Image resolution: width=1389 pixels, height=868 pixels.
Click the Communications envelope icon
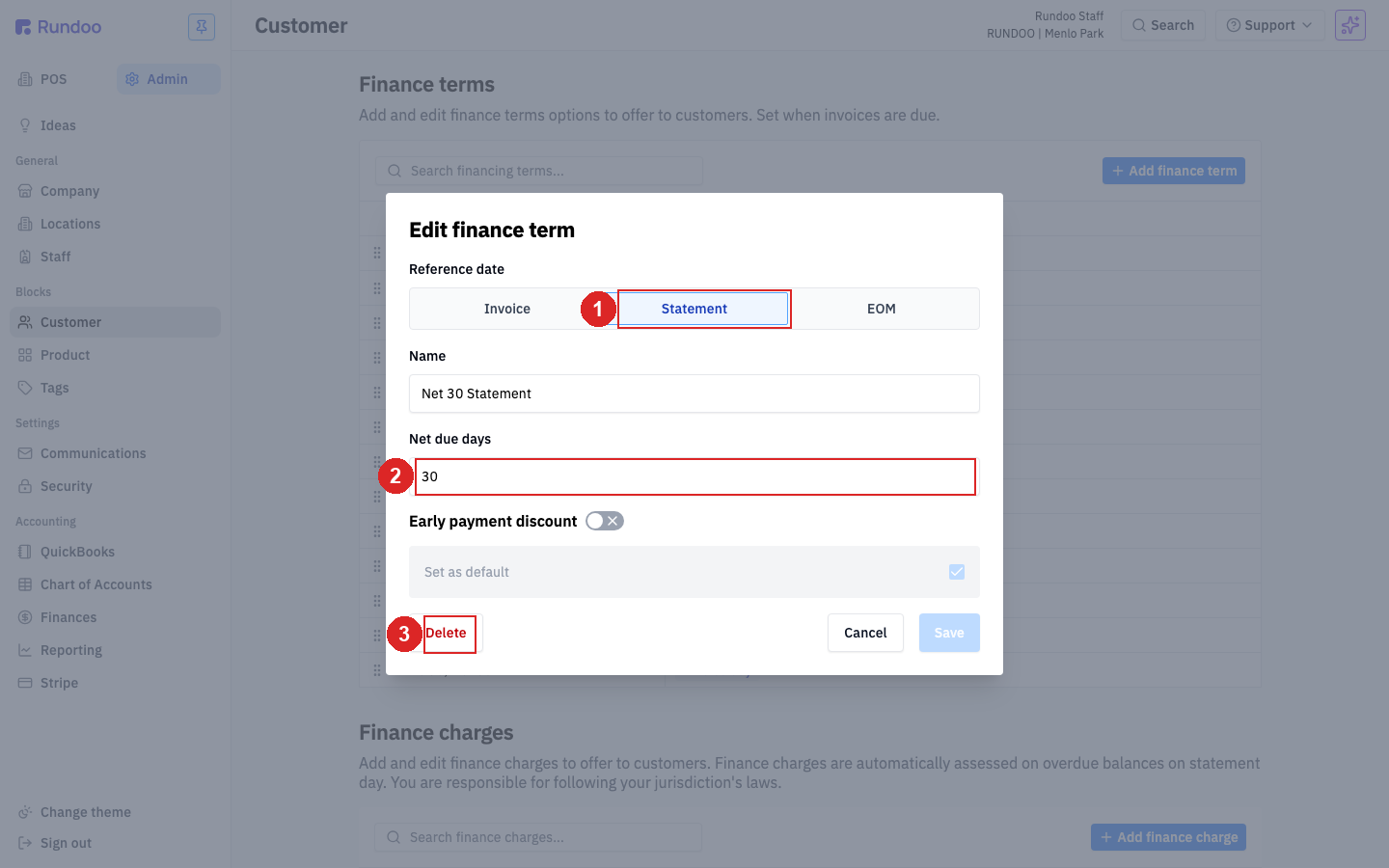pos(25,453)
